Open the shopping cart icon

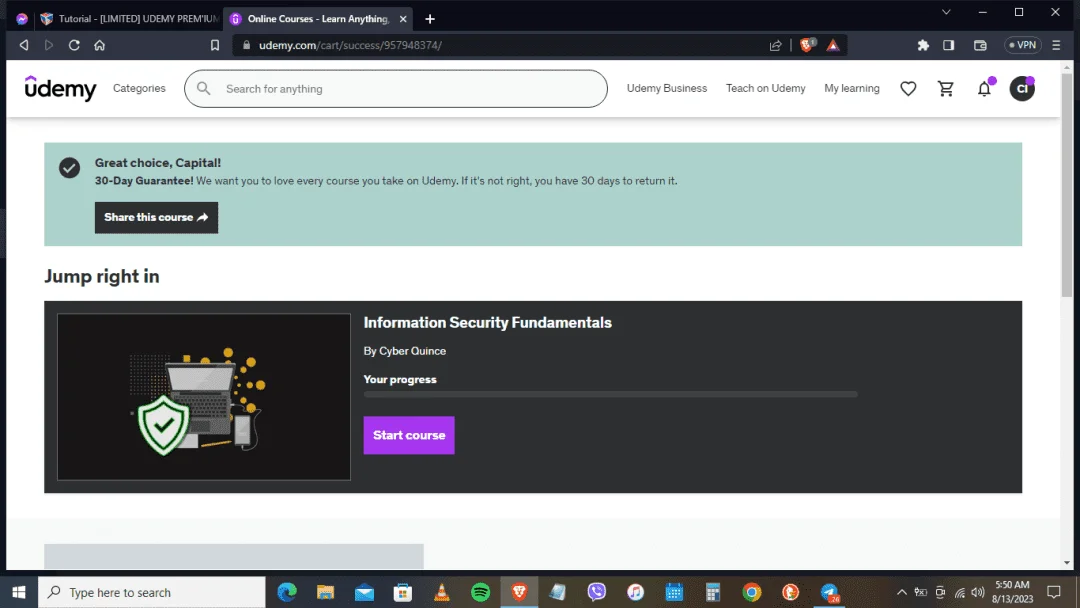946,88
